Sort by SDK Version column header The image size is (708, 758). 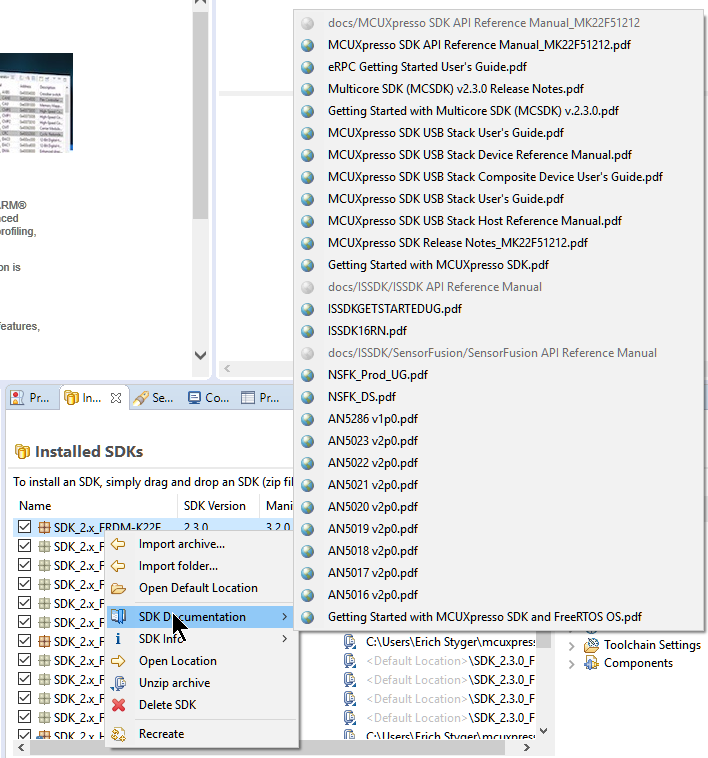coord(215,506)
